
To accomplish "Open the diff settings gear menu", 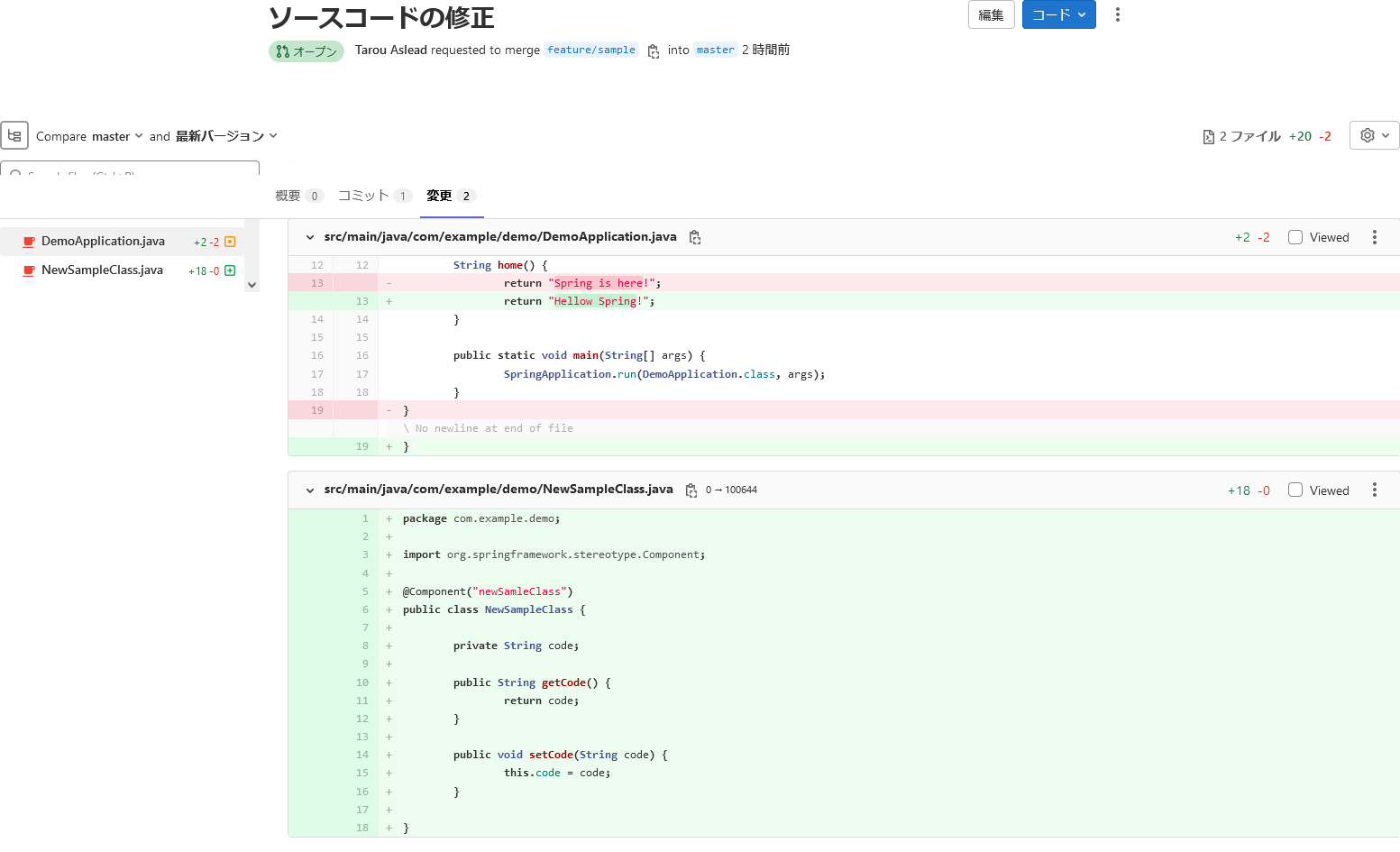I will [1374, 135].
